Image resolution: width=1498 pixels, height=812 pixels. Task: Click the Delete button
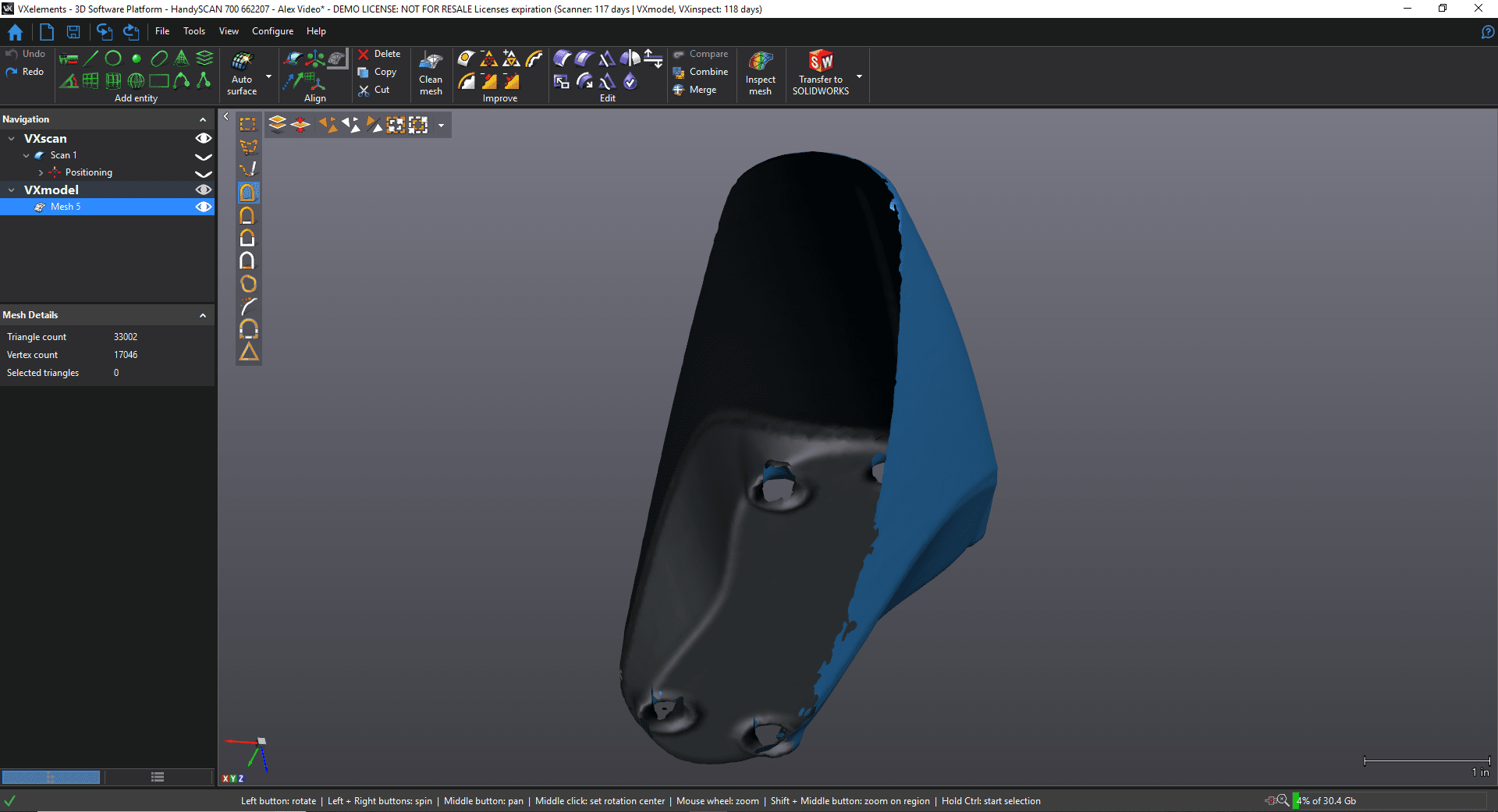[379, 54]
